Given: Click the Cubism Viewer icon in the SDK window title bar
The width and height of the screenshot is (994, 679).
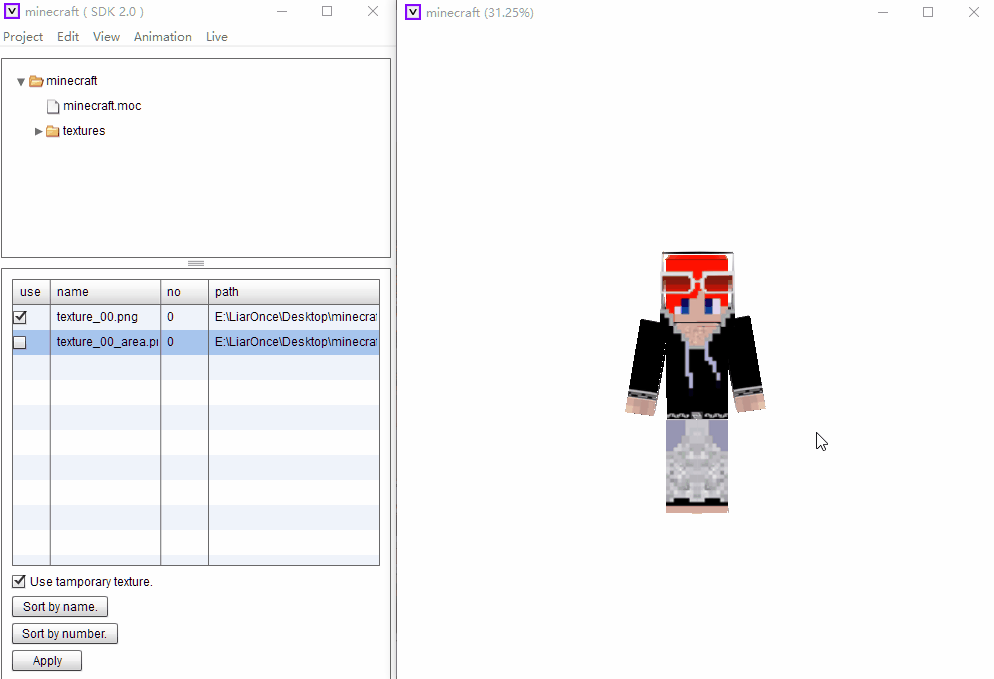Looking at the screenshot, I should pos(11,11).
